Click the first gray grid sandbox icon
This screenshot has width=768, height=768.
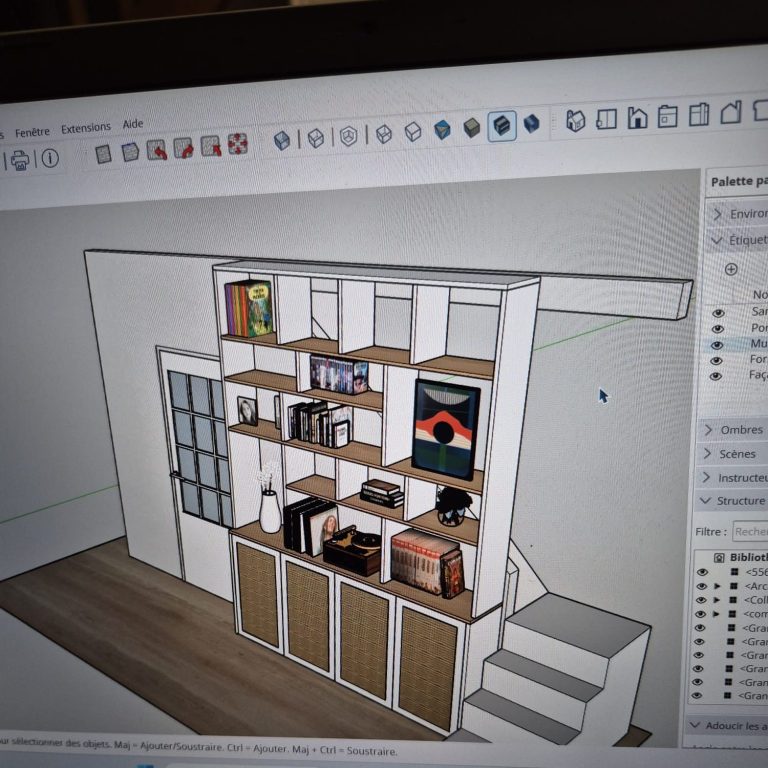click(103, 154)
